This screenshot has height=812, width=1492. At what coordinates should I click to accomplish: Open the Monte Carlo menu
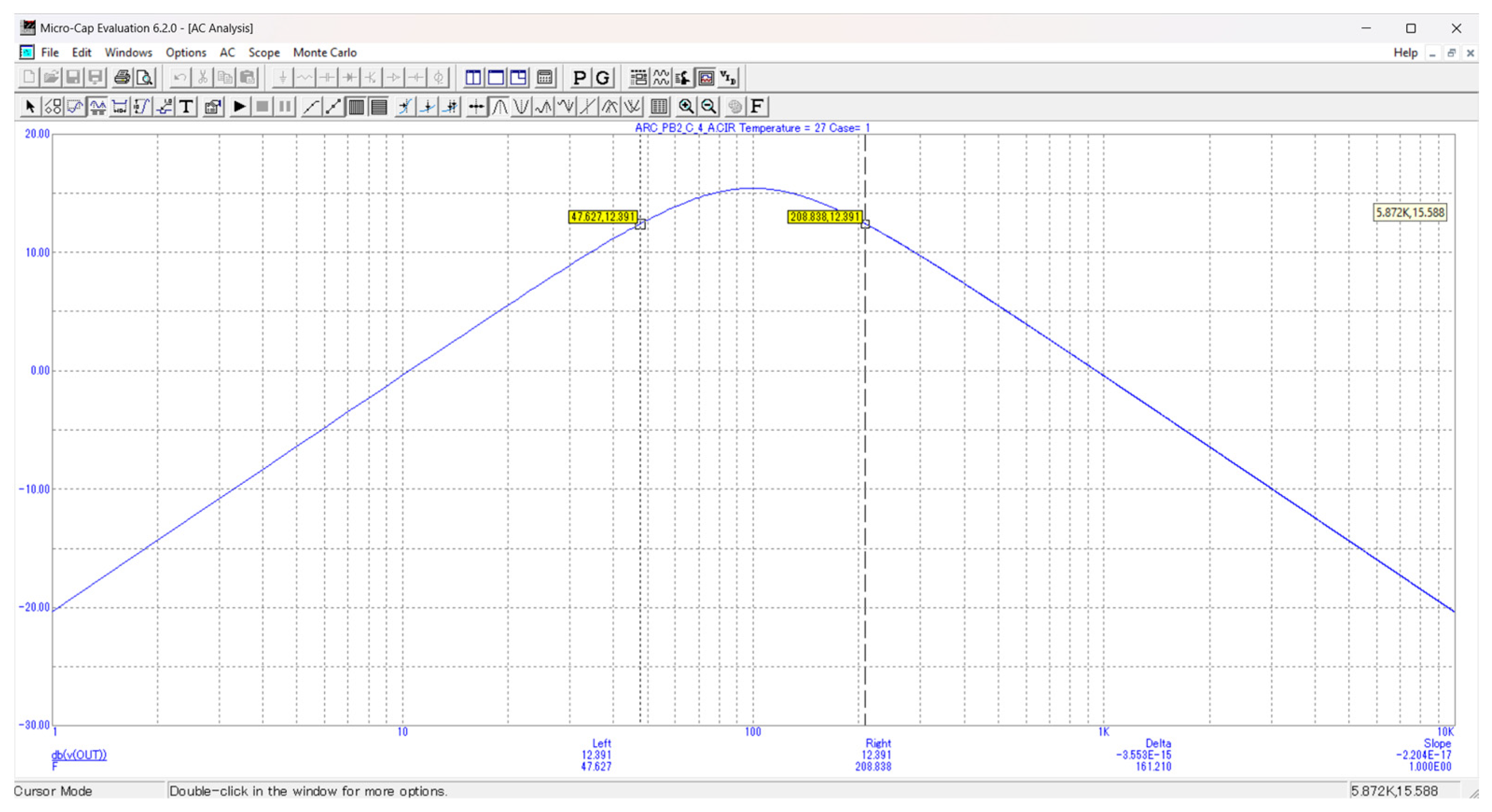pos(325,52)
